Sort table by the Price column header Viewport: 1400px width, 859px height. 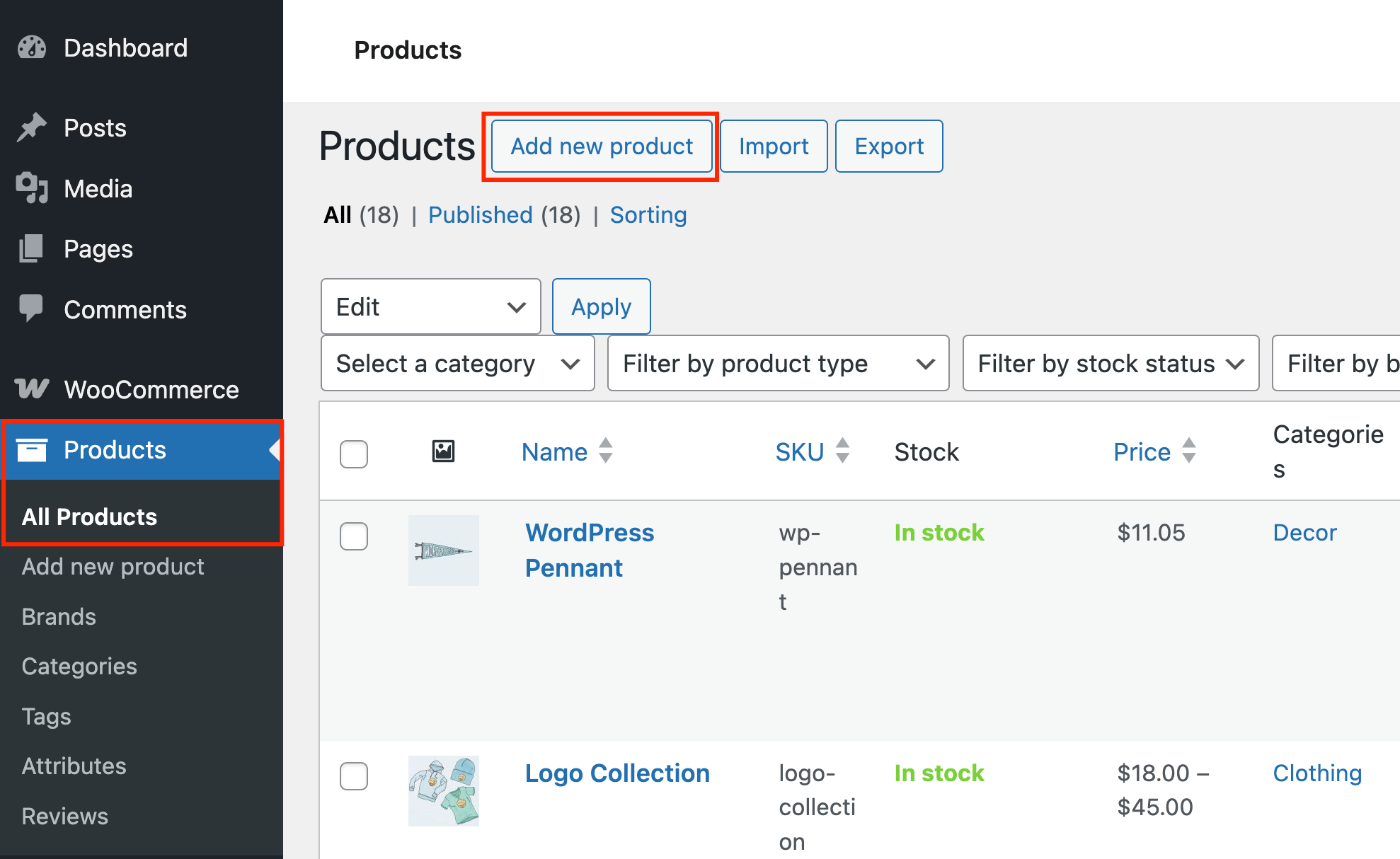pyautogui.click(x=1142, y=452)
